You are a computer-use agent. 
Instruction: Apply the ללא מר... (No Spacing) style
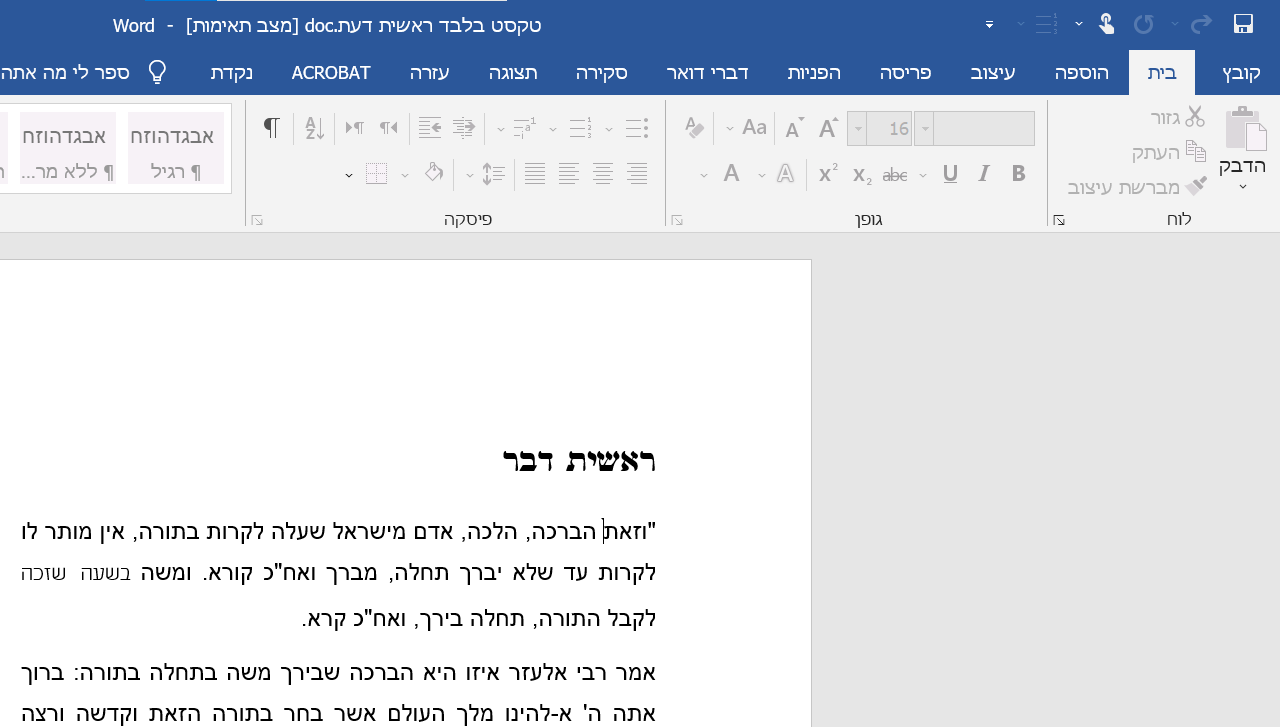pos(68,148)
